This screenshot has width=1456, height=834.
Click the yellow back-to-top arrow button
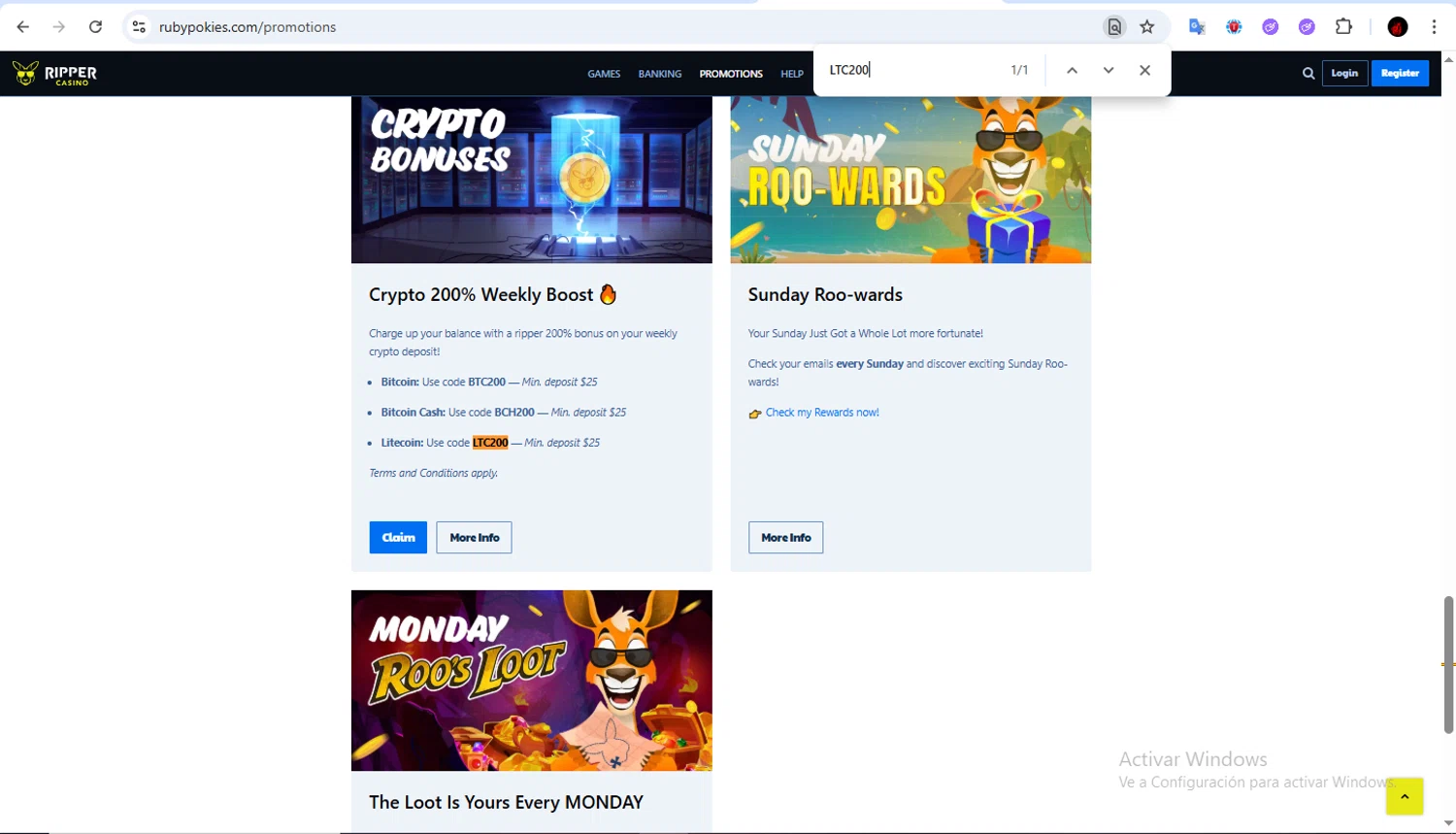[1405, 796]
